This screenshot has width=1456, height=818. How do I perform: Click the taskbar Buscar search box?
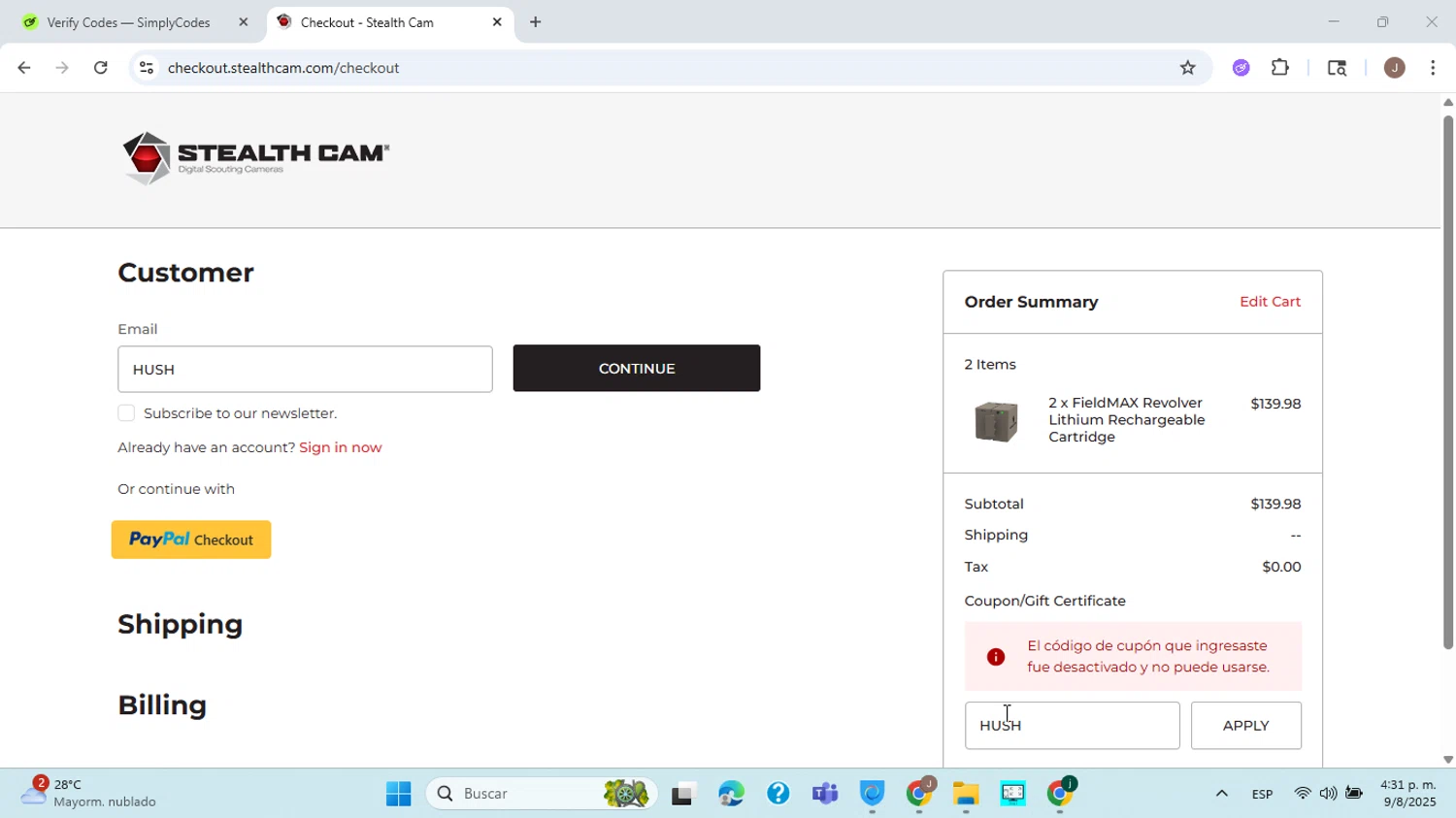[x=542, y=794]
